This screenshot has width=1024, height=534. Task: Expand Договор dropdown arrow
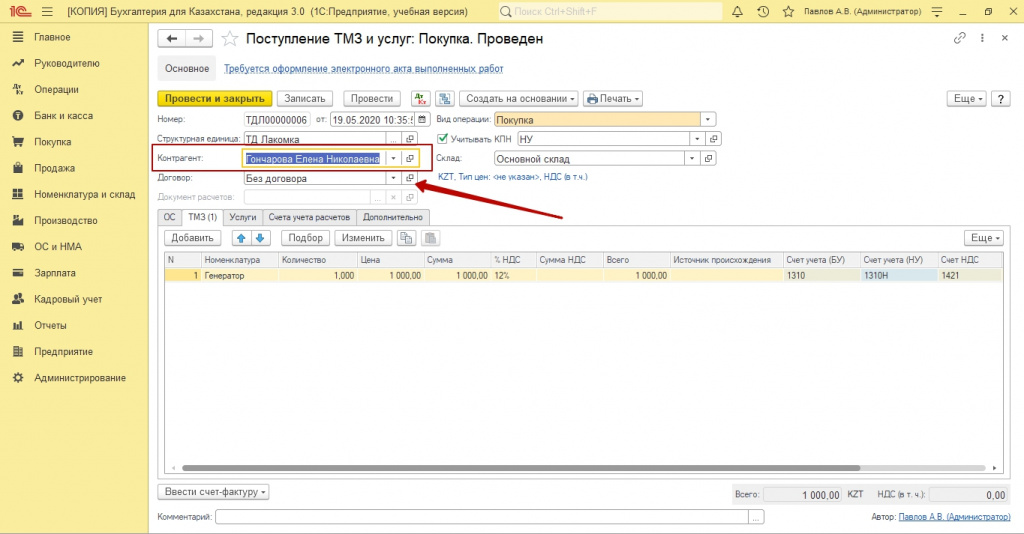pyautogui.click(x=393, y=178)
